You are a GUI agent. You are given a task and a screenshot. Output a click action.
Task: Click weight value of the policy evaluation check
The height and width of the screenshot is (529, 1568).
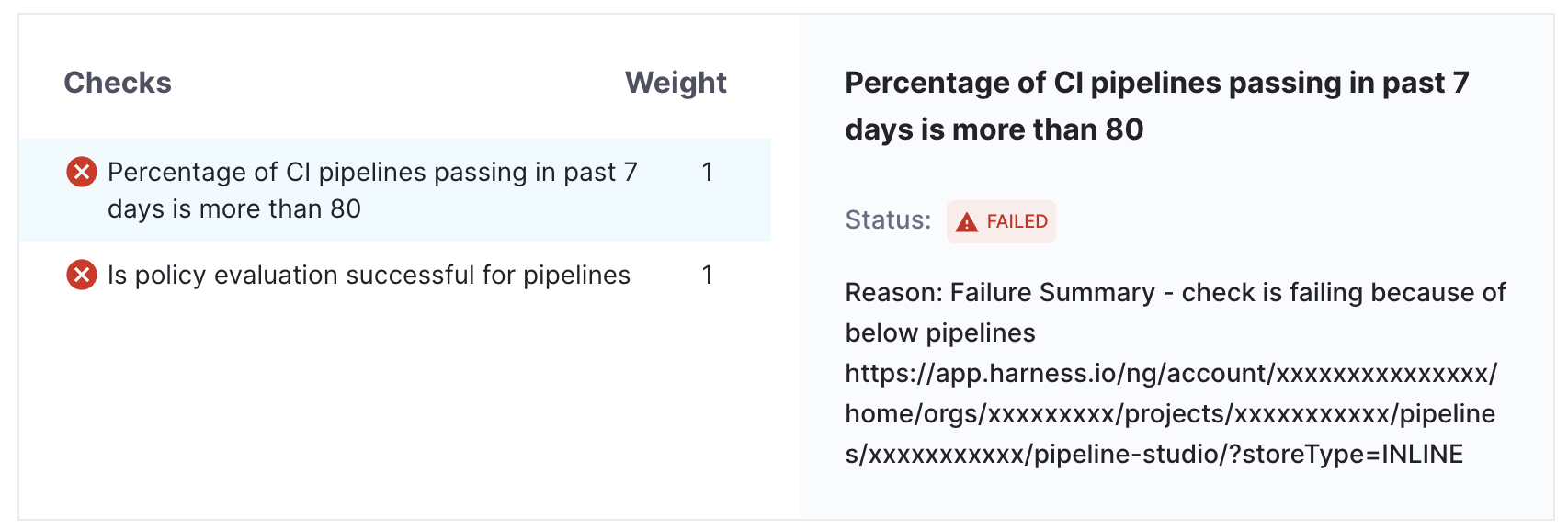point(707,275)
